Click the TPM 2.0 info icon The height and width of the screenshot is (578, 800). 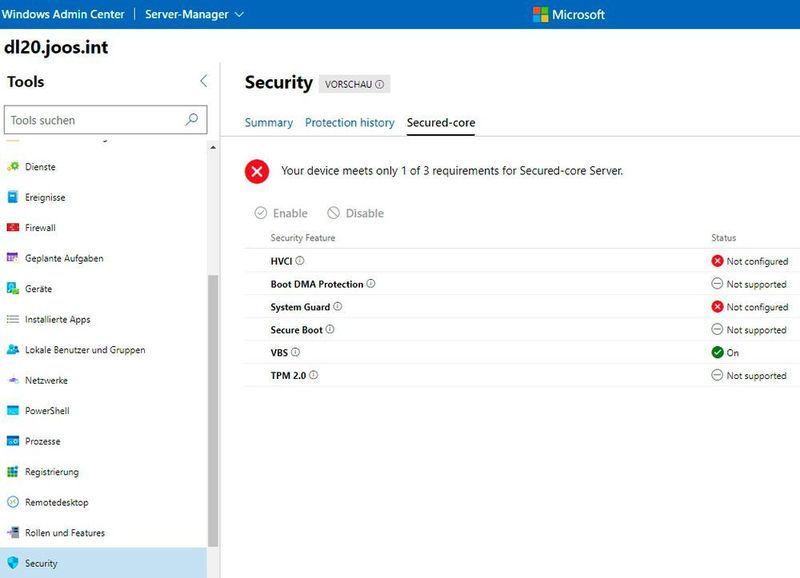point(314,374)
